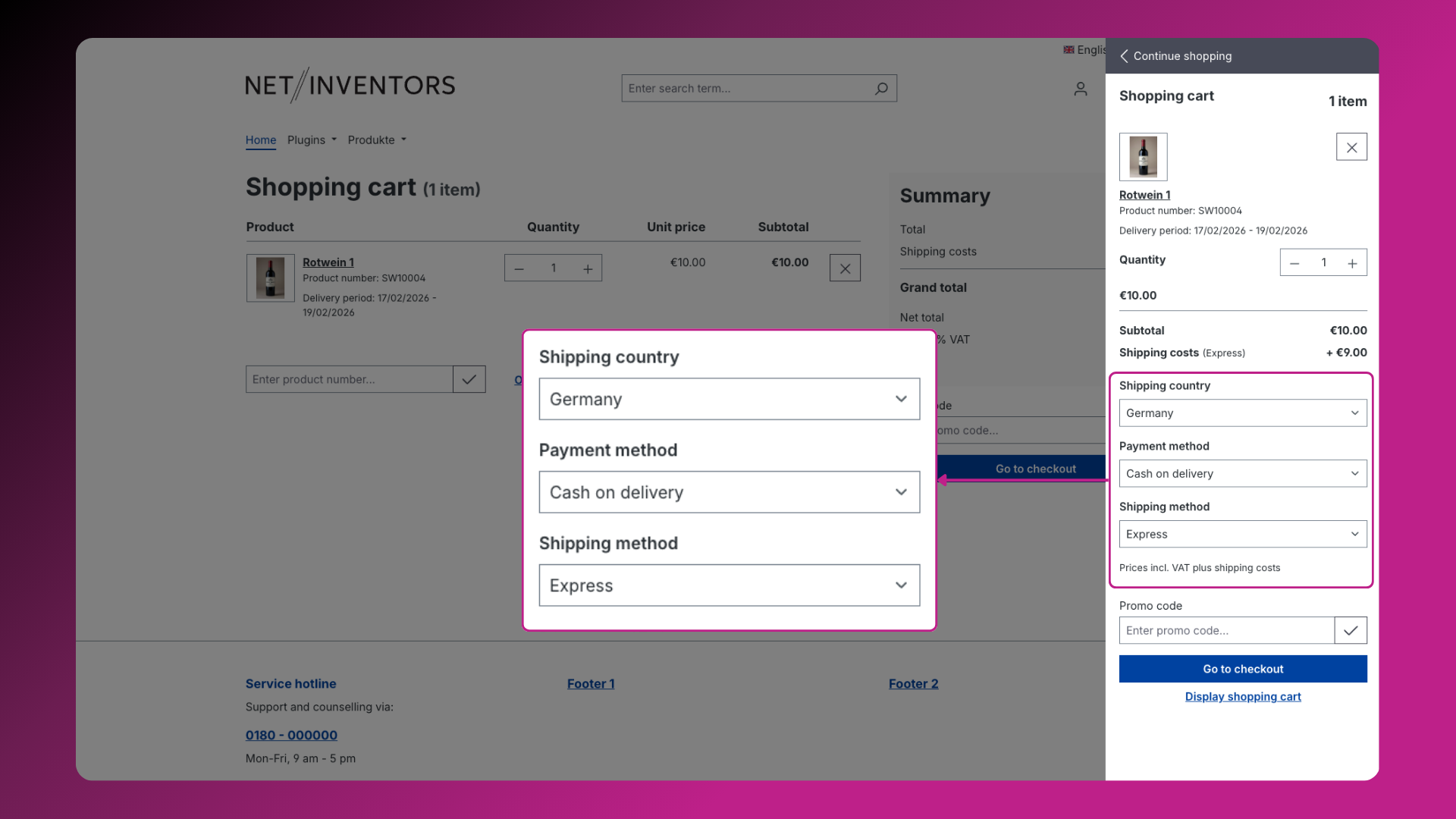
Task: Decrease quantity with the minus stepper
Action: [x=519, y=268]
